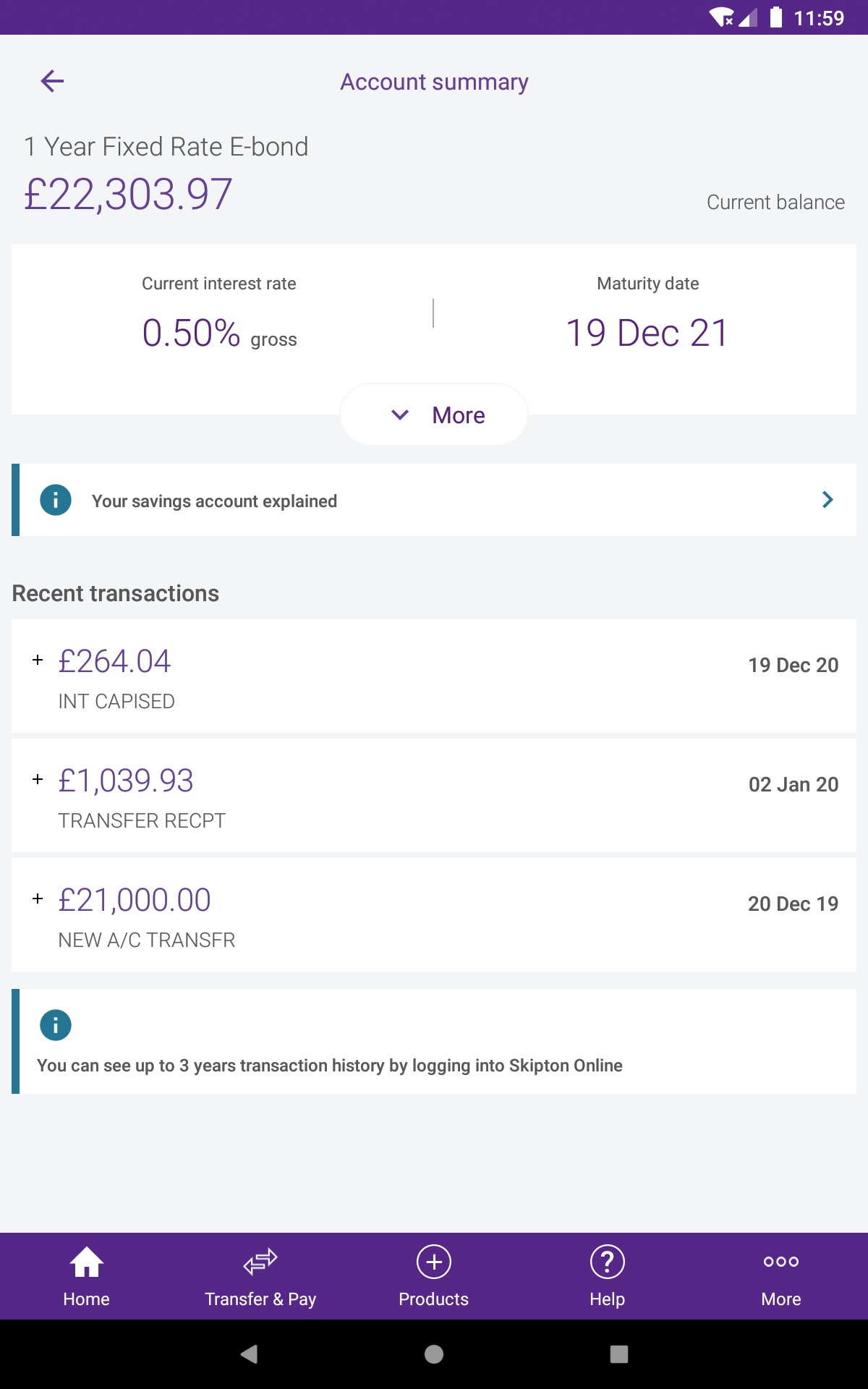The image size is (868, 1389).
Task: Tap the Skipton Online transaction history notice
Action: click(434, 1042)
